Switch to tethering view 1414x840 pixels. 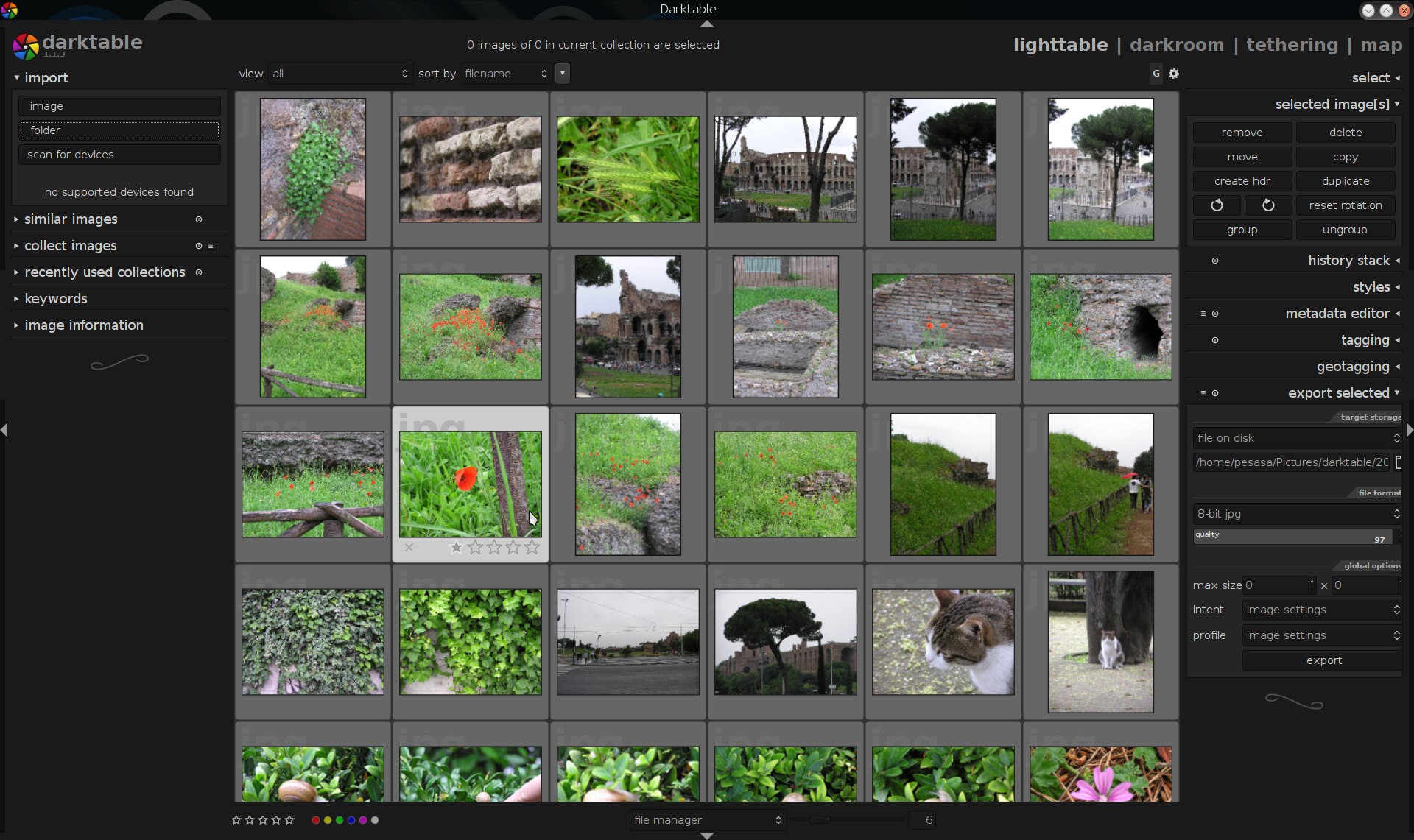click(1292, 45)
